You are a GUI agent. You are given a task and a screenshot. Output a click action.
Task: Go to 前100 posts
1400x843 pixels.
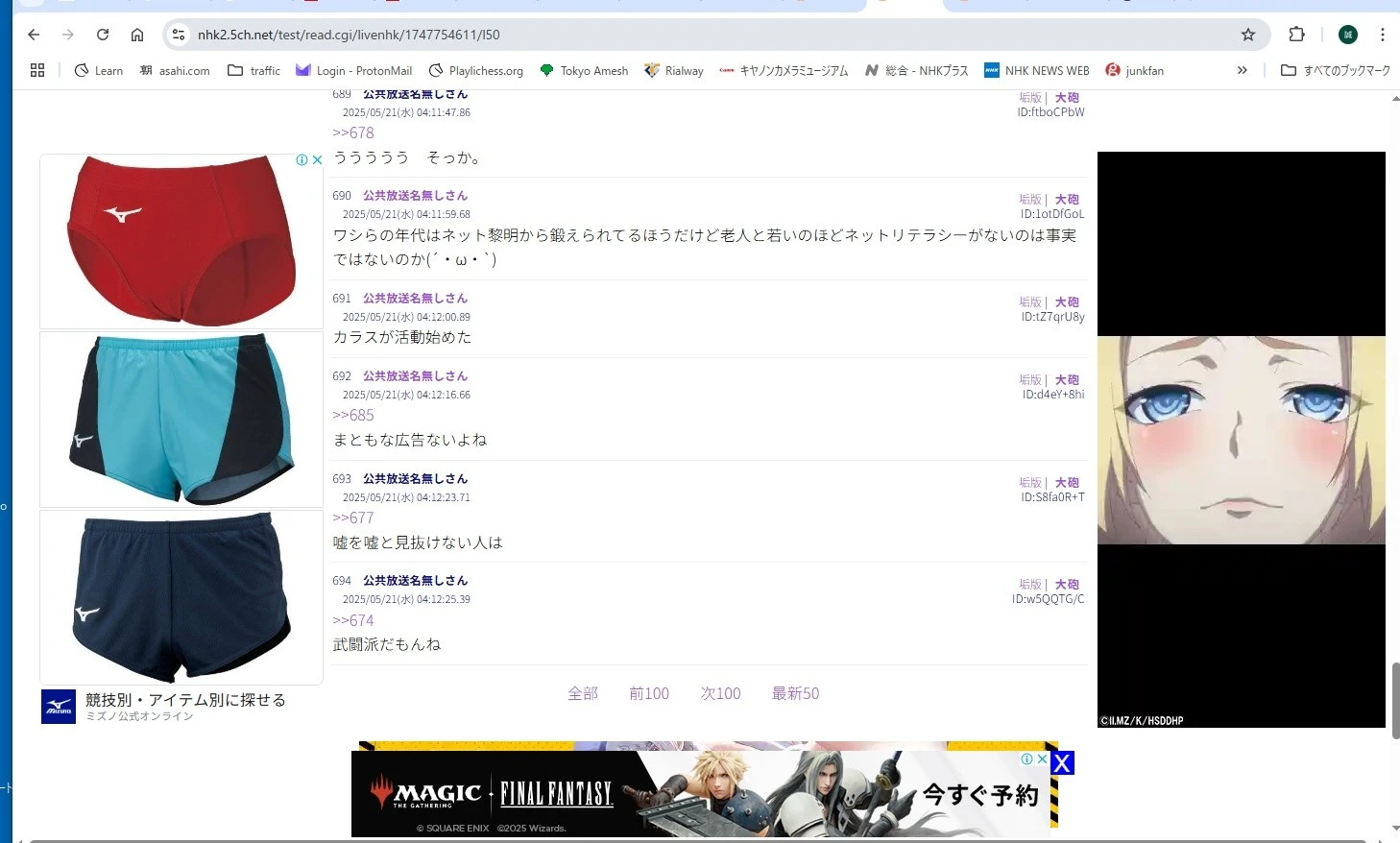click(649, 693)
